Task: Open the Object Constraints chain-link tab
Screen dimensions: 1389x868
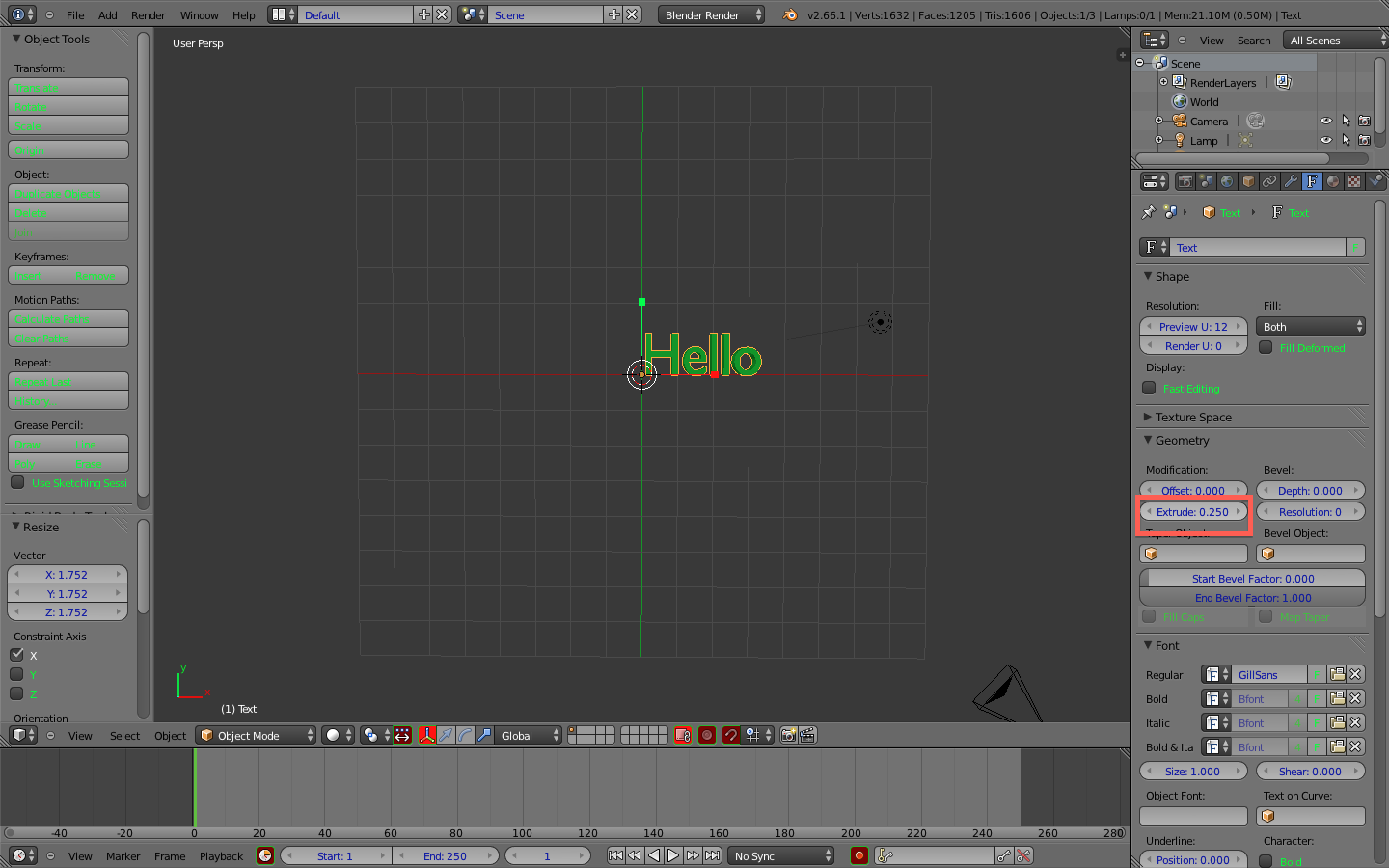Action: click(x=1269, y=181)
